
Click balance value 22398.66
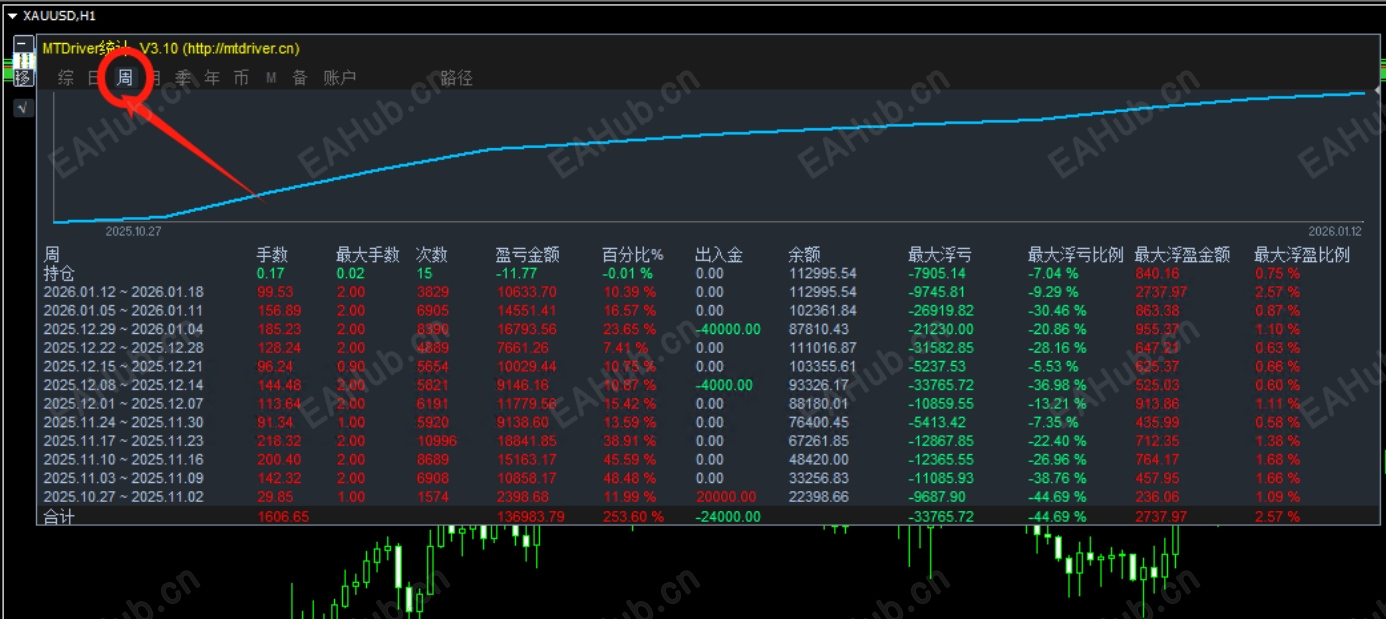(822, 496)
